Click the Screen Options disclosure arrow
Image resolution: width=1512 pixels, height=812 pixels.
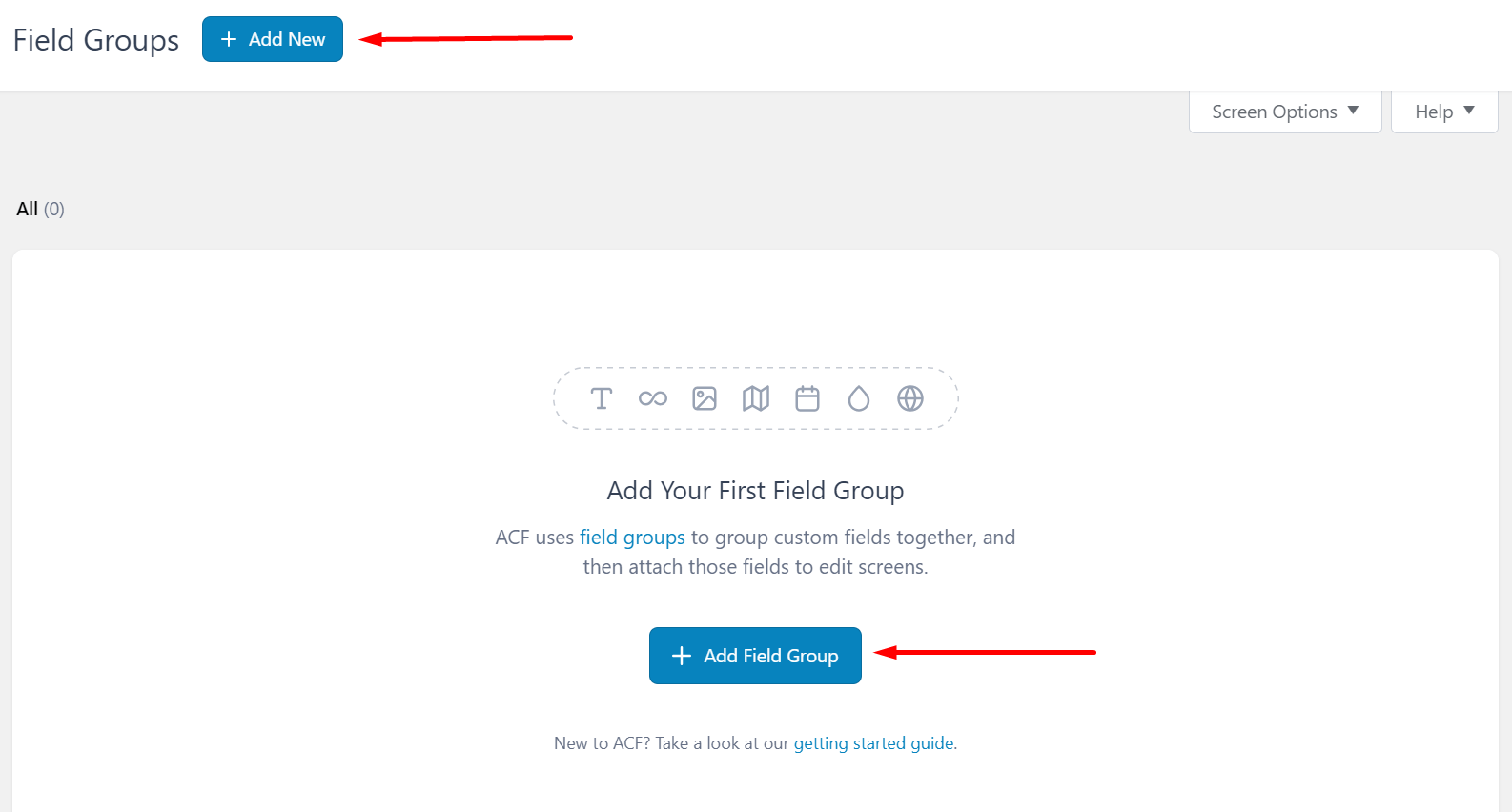[x=1355, y=112]
